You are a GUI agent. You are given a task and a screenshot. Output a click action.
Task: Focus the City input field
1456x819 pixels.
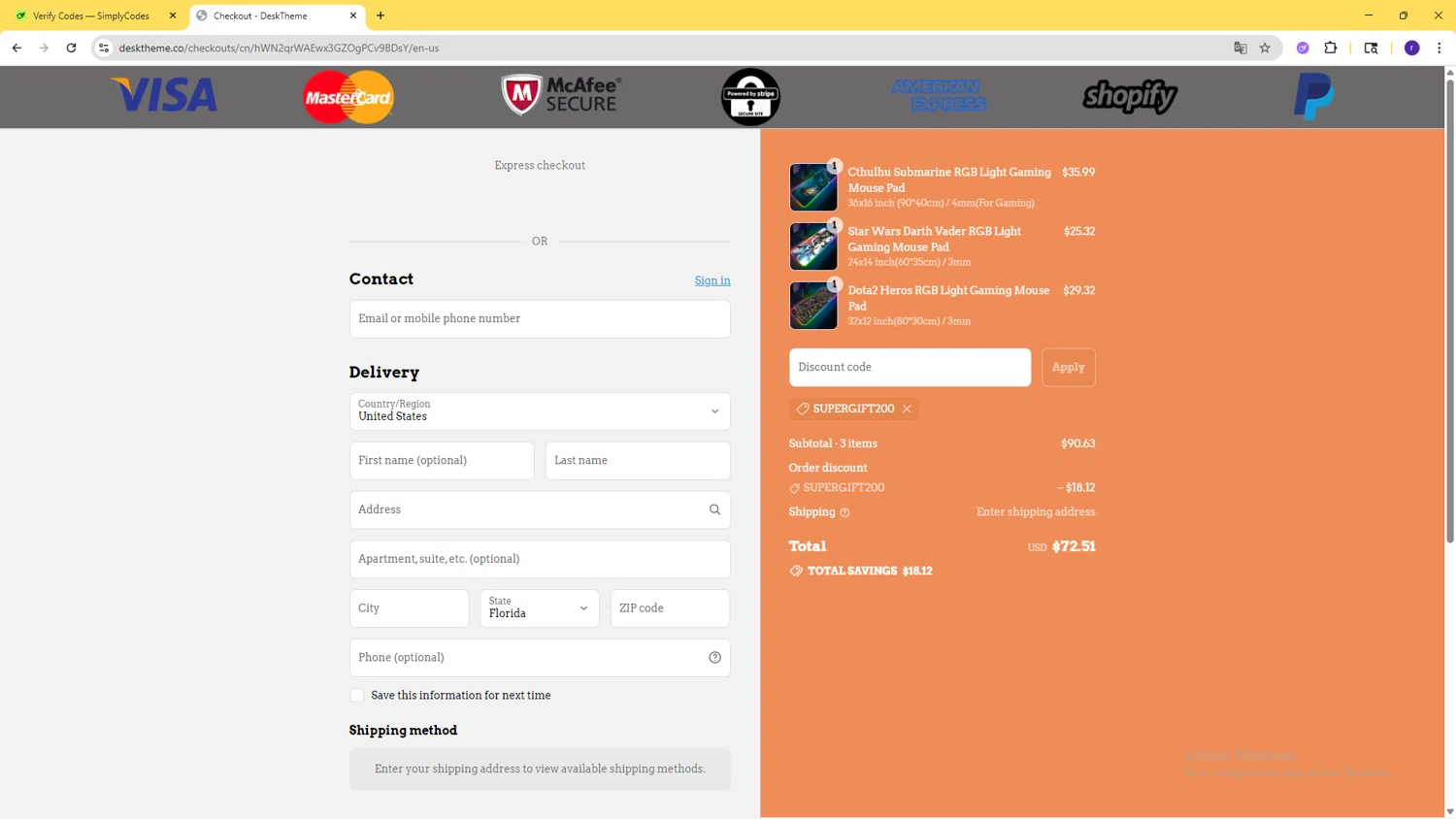tap(410, 608)
